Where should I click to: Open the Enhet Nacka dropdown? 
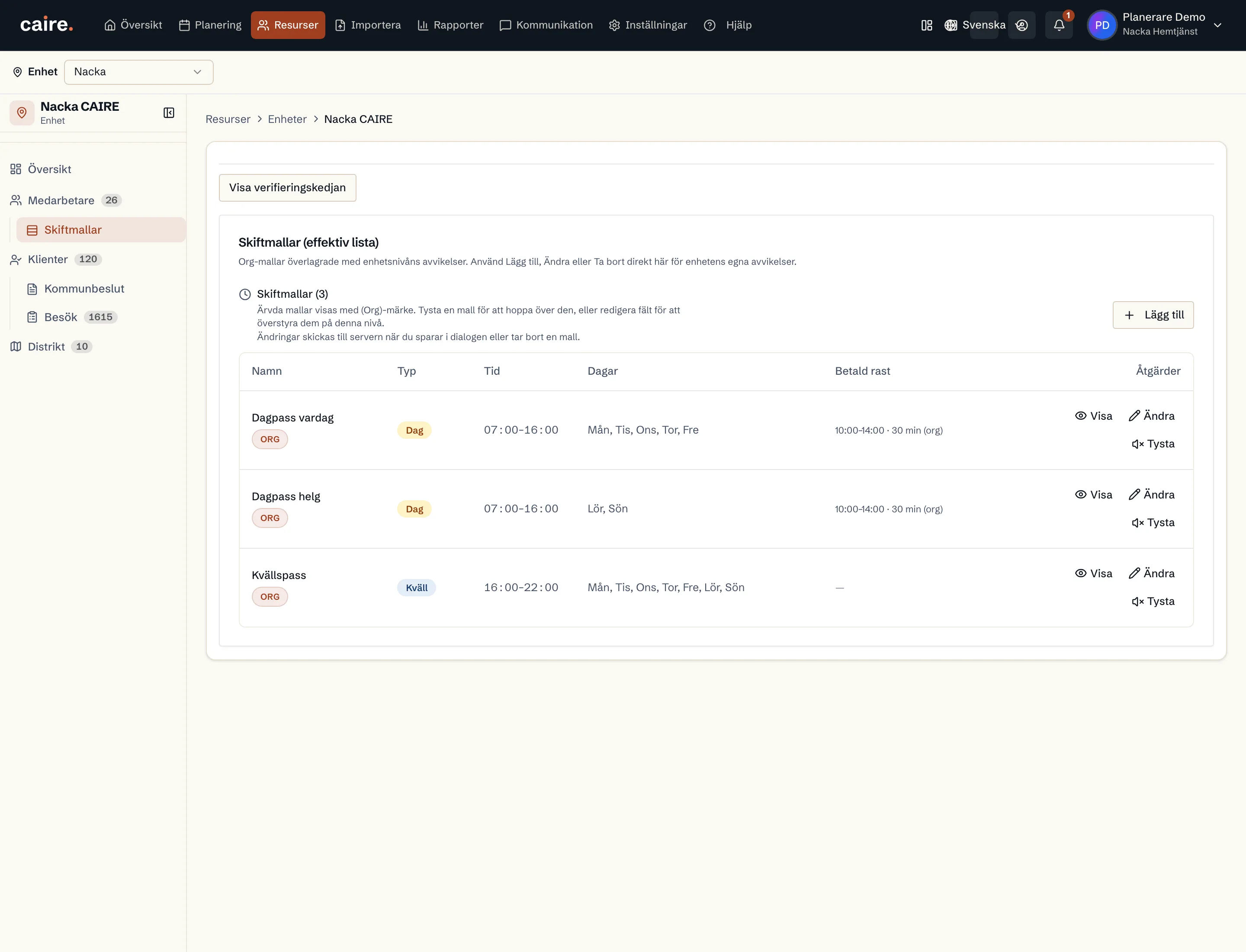139,72
